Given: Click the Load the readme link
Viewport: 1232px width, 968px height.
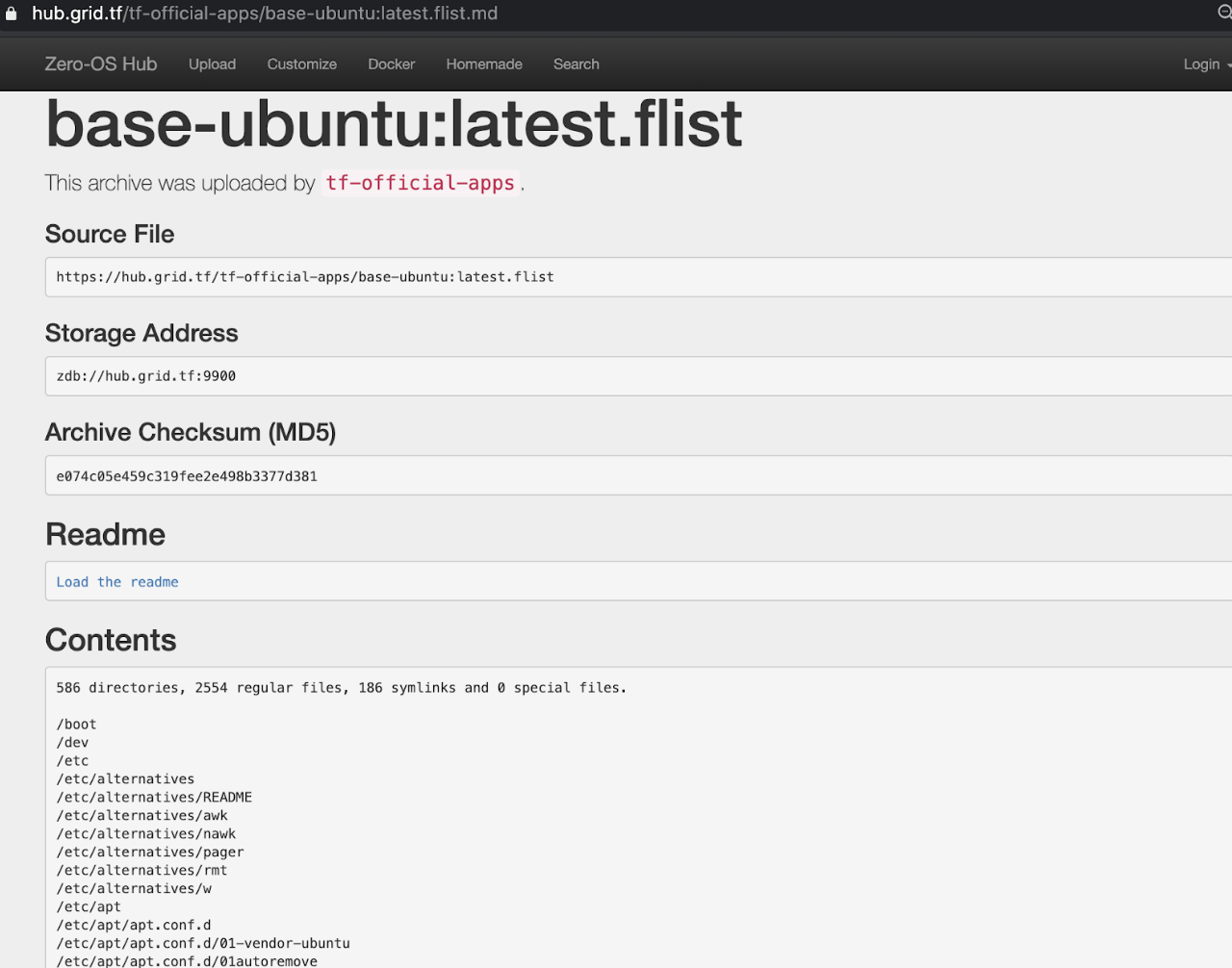Looking at the screenshot, I should point(117,582).
